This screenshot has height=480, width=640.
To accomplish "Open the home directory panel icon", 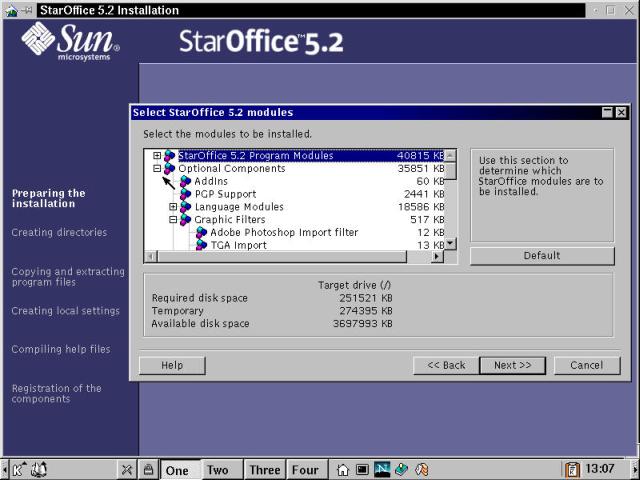I will [x=343, y=469].
